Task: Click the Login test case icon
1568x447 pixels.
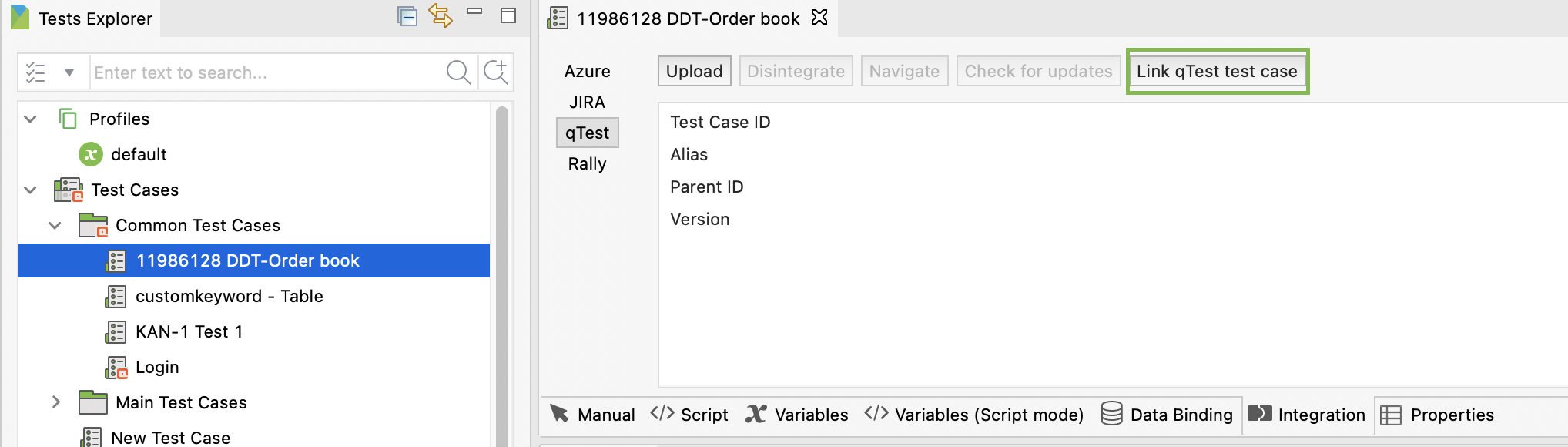Action: 116,368
